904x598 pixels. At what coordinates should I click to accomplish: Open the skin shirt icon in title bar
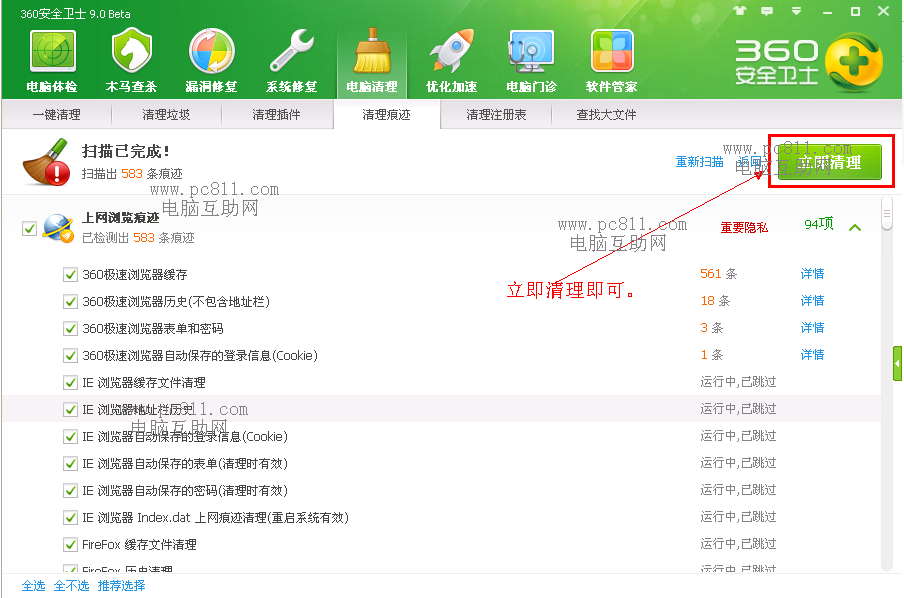pos(740,11)
